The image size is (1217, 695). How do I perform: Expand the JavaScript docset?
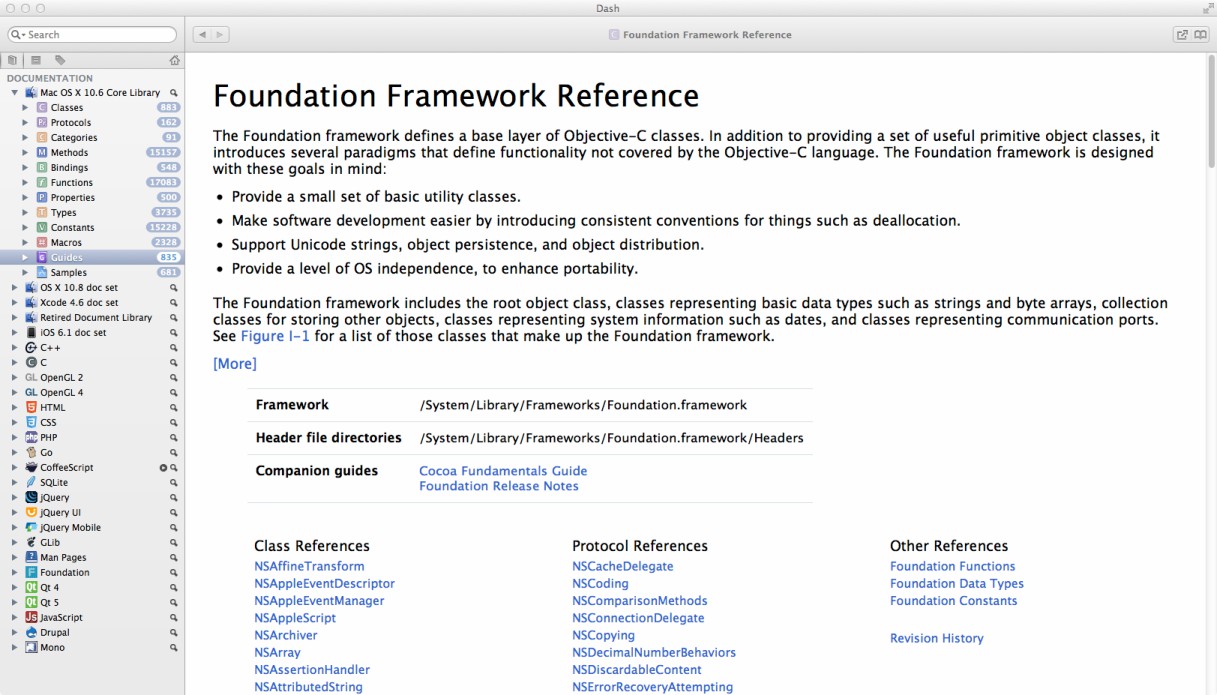tap(14, 618)
